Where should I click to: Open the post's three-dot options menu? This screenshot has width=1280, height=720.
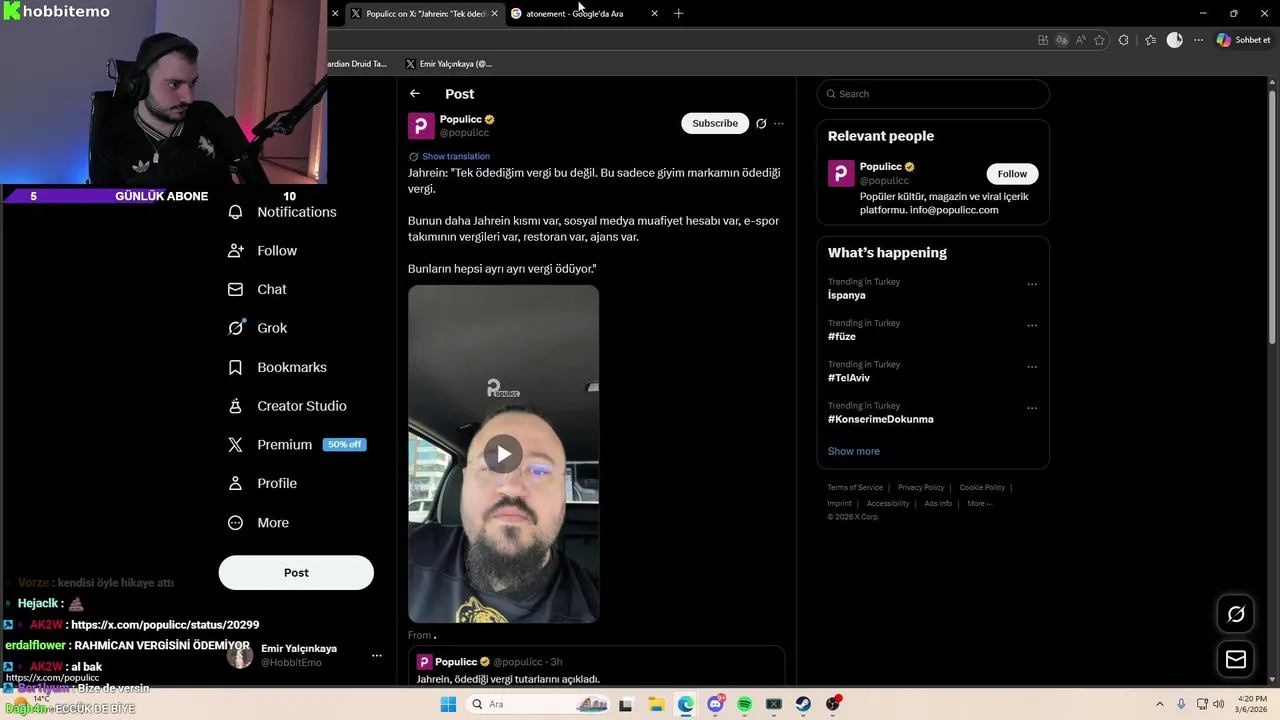[779, 124]
